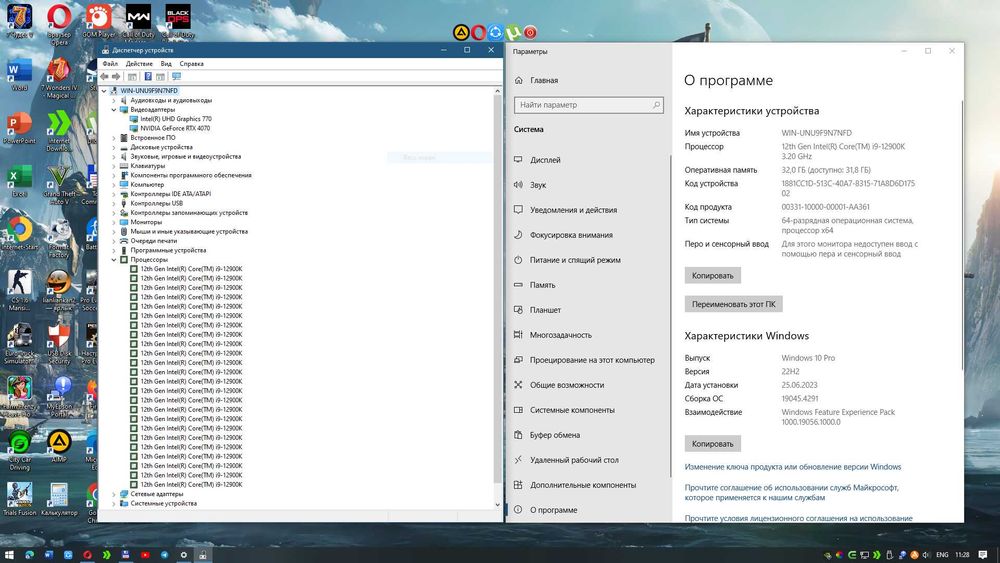The image size is (1000, 563).
Task: Open the Справка menu
Action: click(191, 63)
